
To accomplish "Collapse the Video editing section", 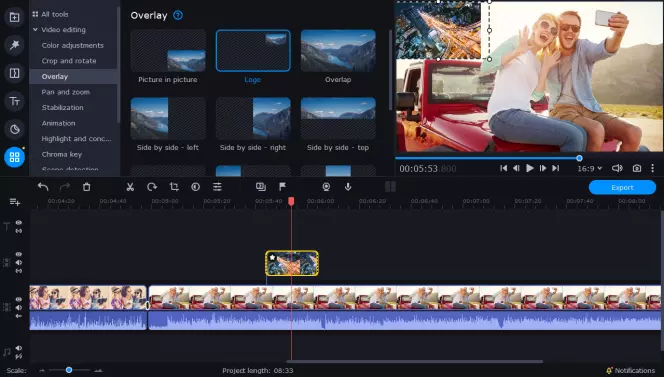I will (x=35, y=30).
